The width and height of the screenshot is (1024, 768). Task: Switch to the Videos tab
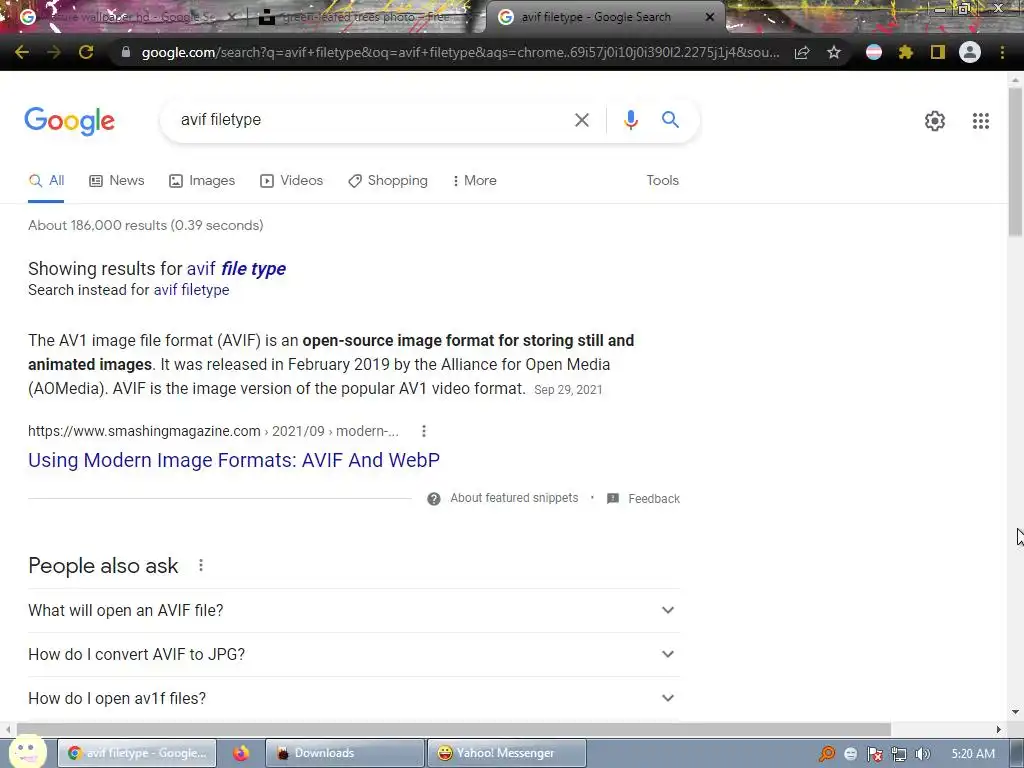[x=291, y=181]
